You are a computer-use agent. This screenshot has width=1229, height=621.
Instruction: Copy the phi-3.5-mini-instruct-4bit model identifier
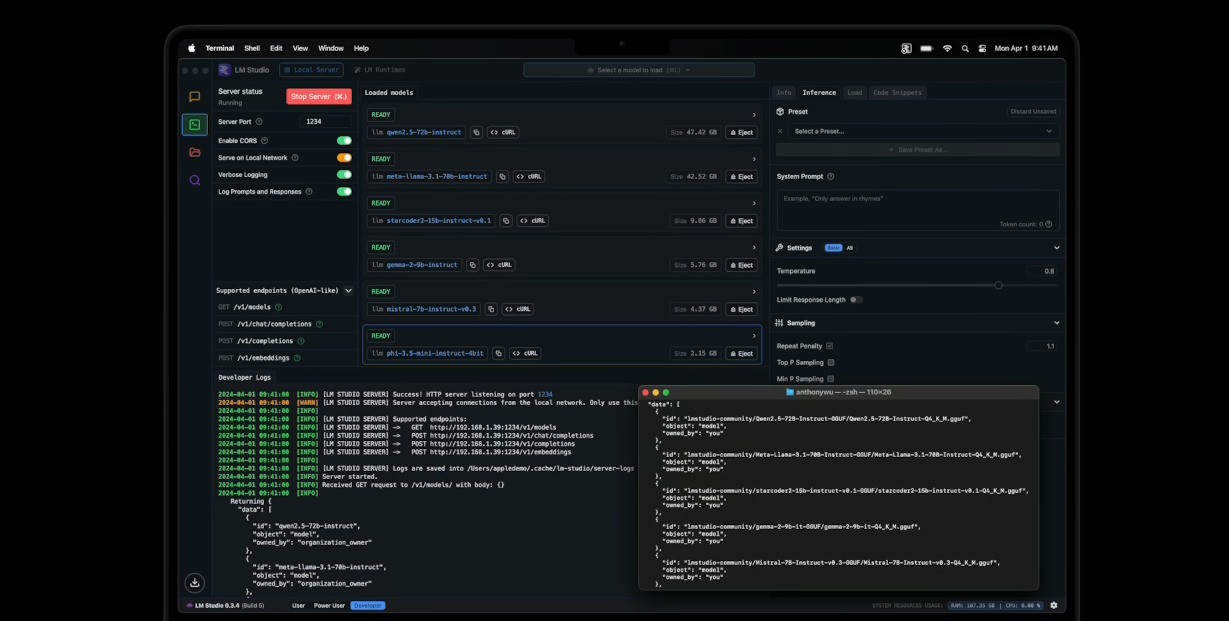click(x=498, y=353)
